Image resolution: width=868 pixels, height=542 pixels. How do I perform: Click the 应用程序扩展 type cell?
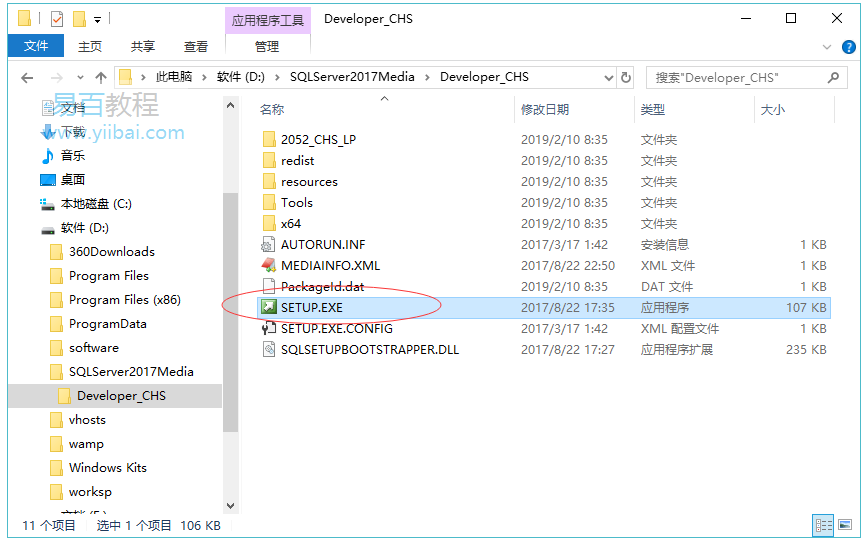[676, 350]
